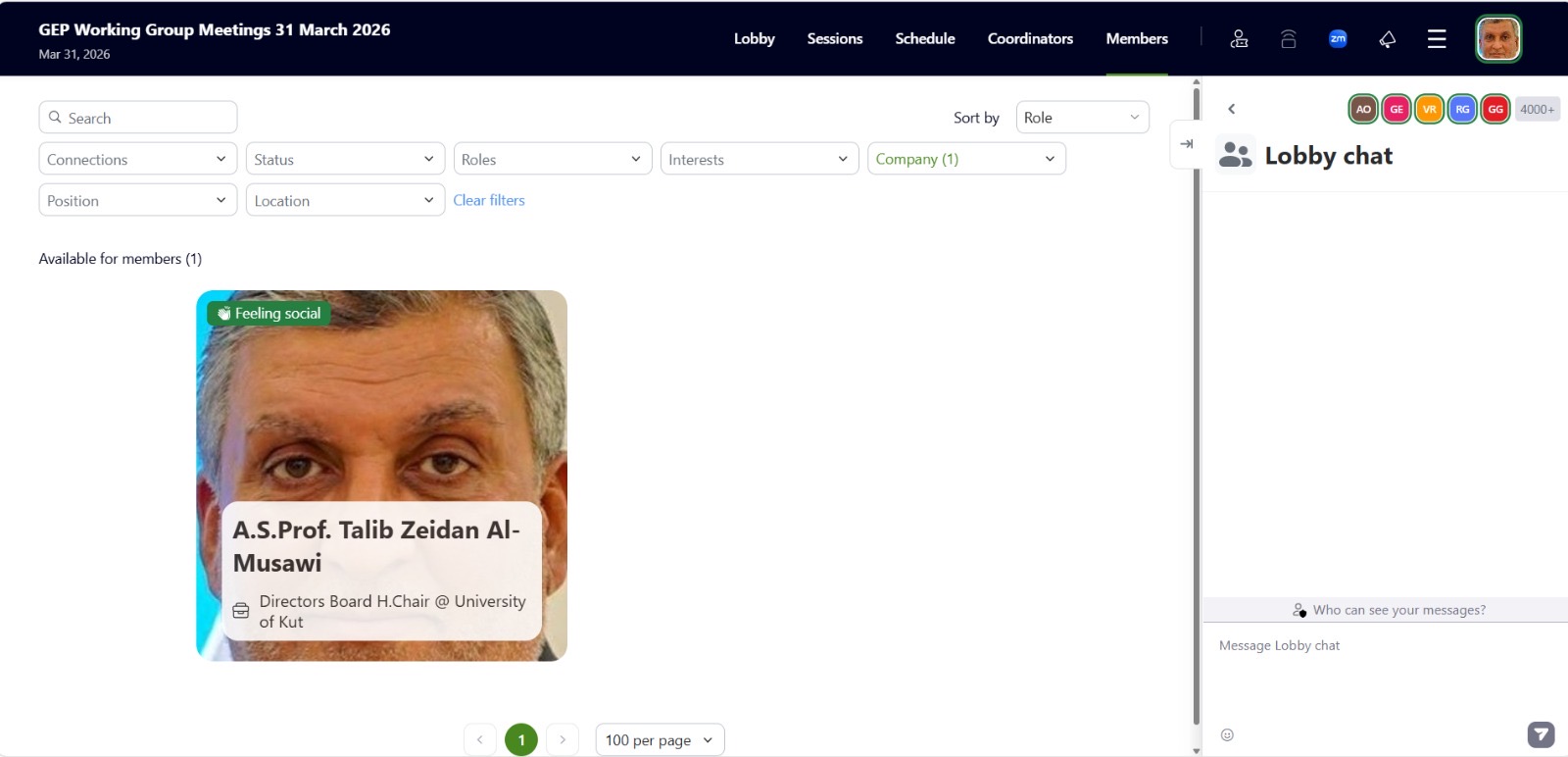This screenshot has height=757, width=1568.
Task: Open the ticket holder icon in header
Action: (1239, 39)
